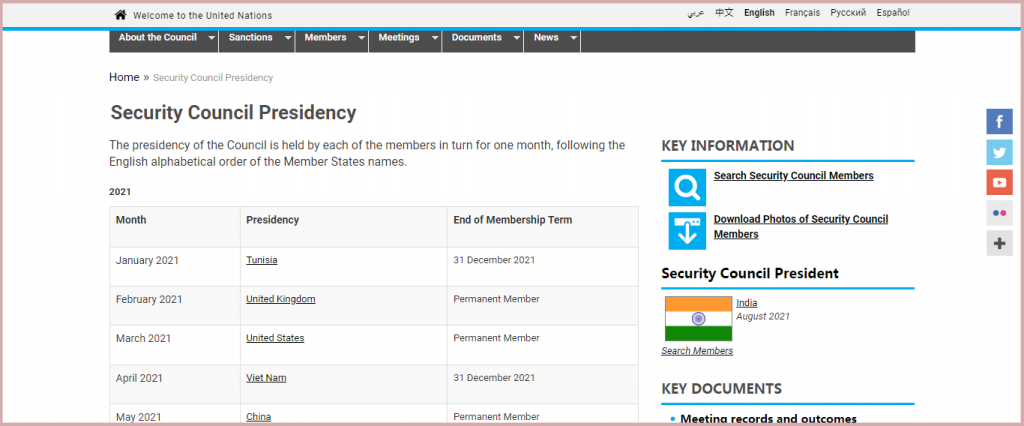Open the Viet Nam presidency link
This screenshot has width=1024, height=426.
point(266,378)
